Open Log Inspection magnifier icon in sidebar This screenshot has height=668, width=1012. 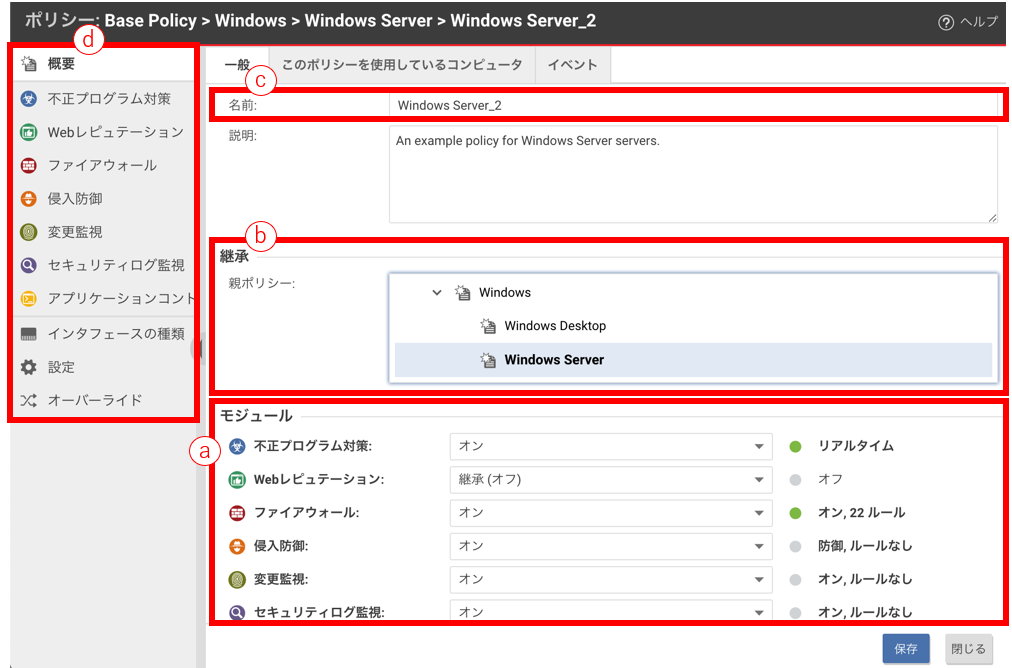(x=29, y=265)
